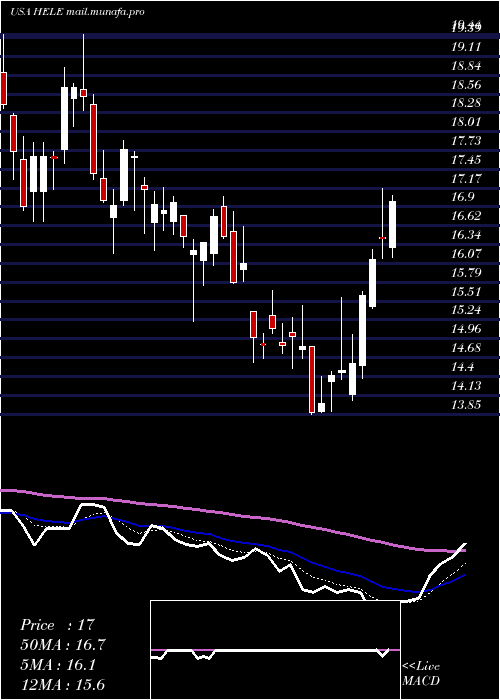
Task: Click the 18.01 price axis label
Action: click(x=466, y=122)
